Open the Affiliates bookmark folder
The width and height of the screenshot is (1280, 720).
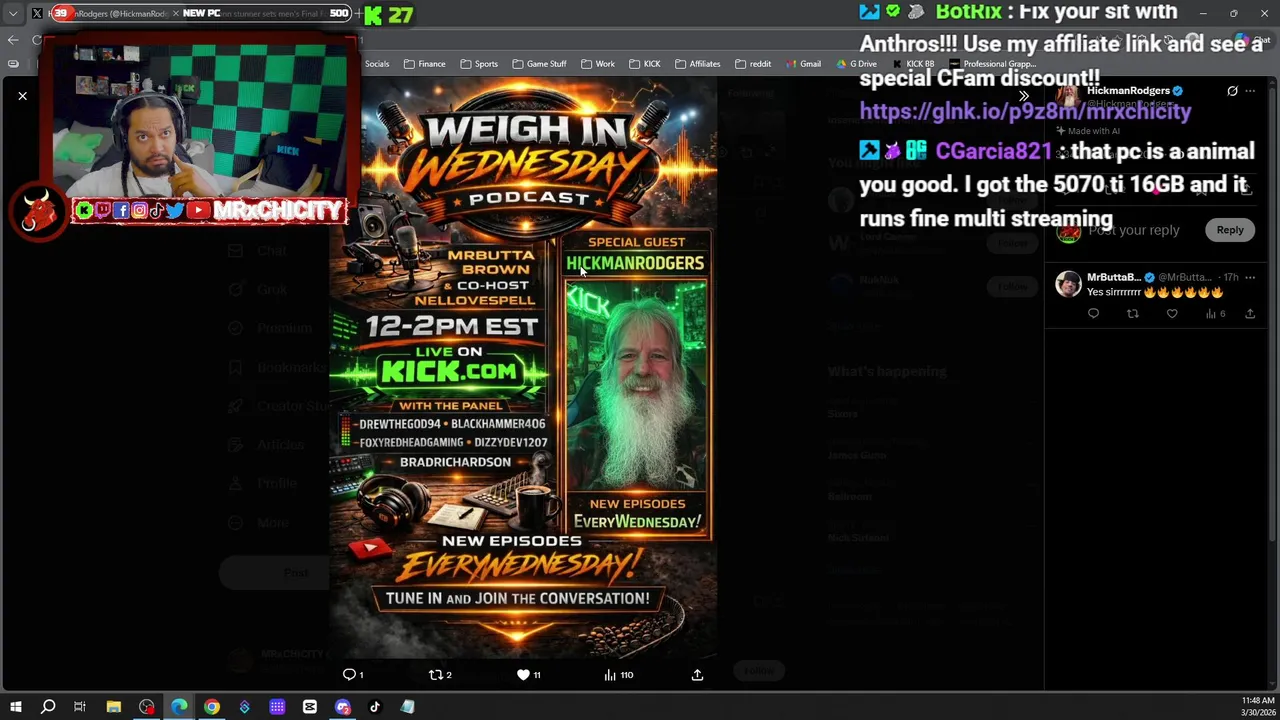click(x=697, y=64)
